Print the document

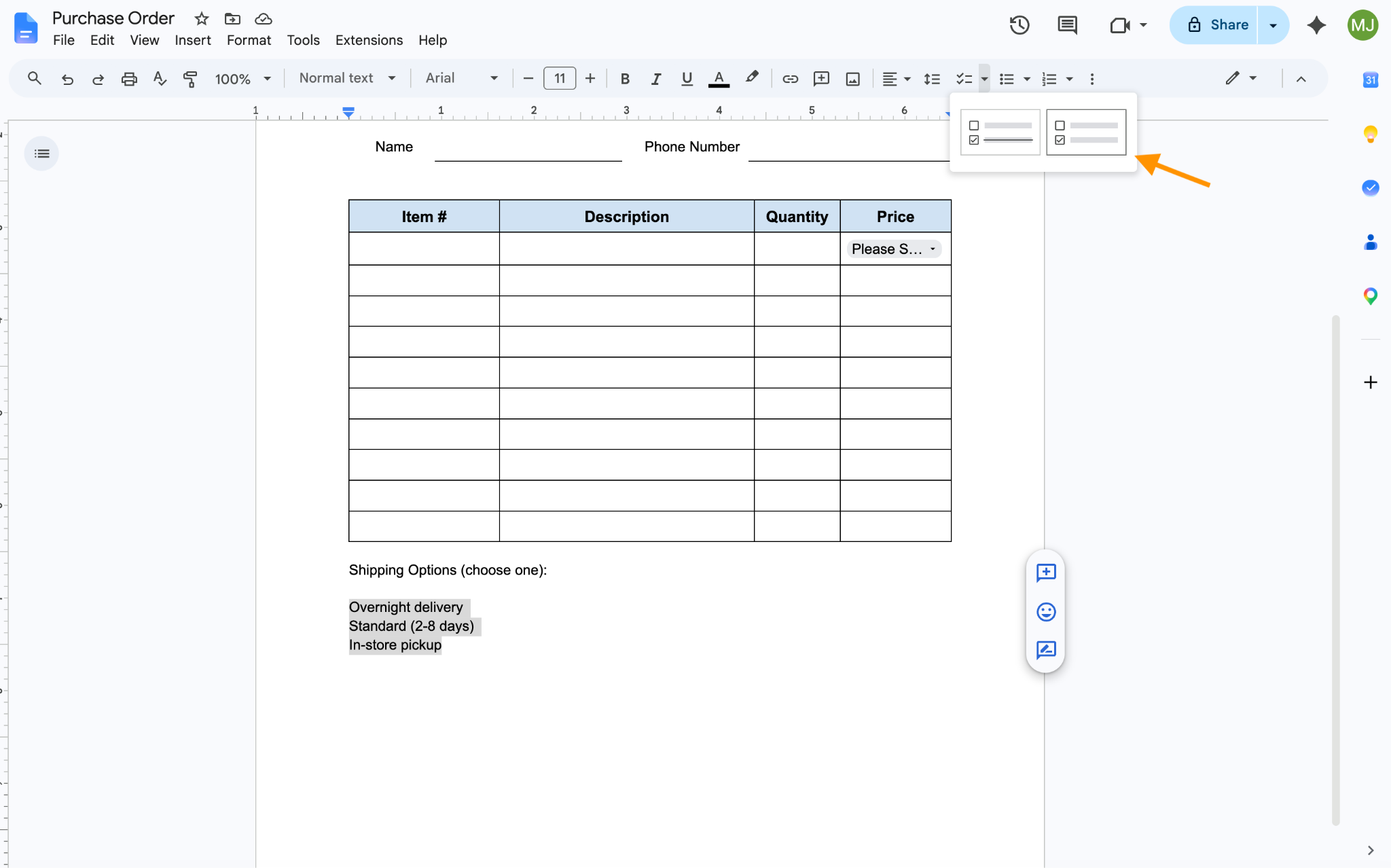129,79
